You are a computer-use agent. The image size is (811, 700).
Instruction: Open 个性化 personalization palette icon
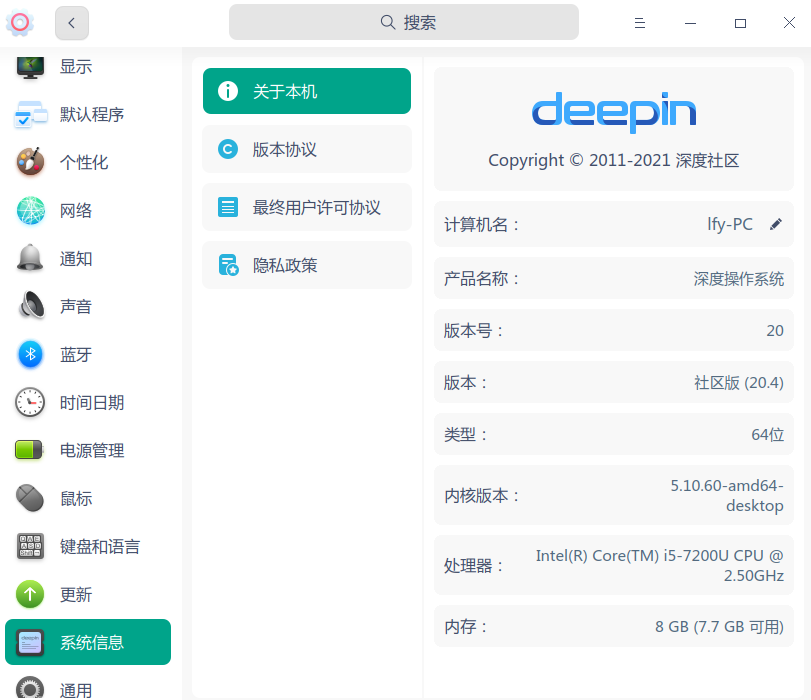29,162
